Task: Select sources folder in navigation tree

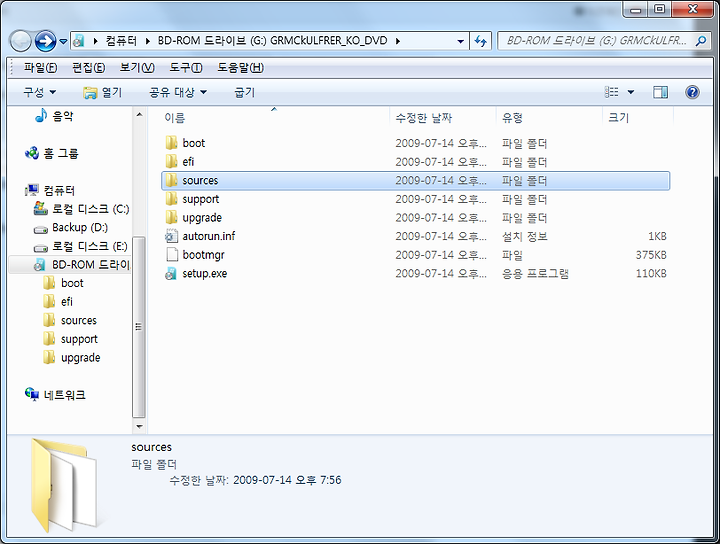Action: coord(70,320)
